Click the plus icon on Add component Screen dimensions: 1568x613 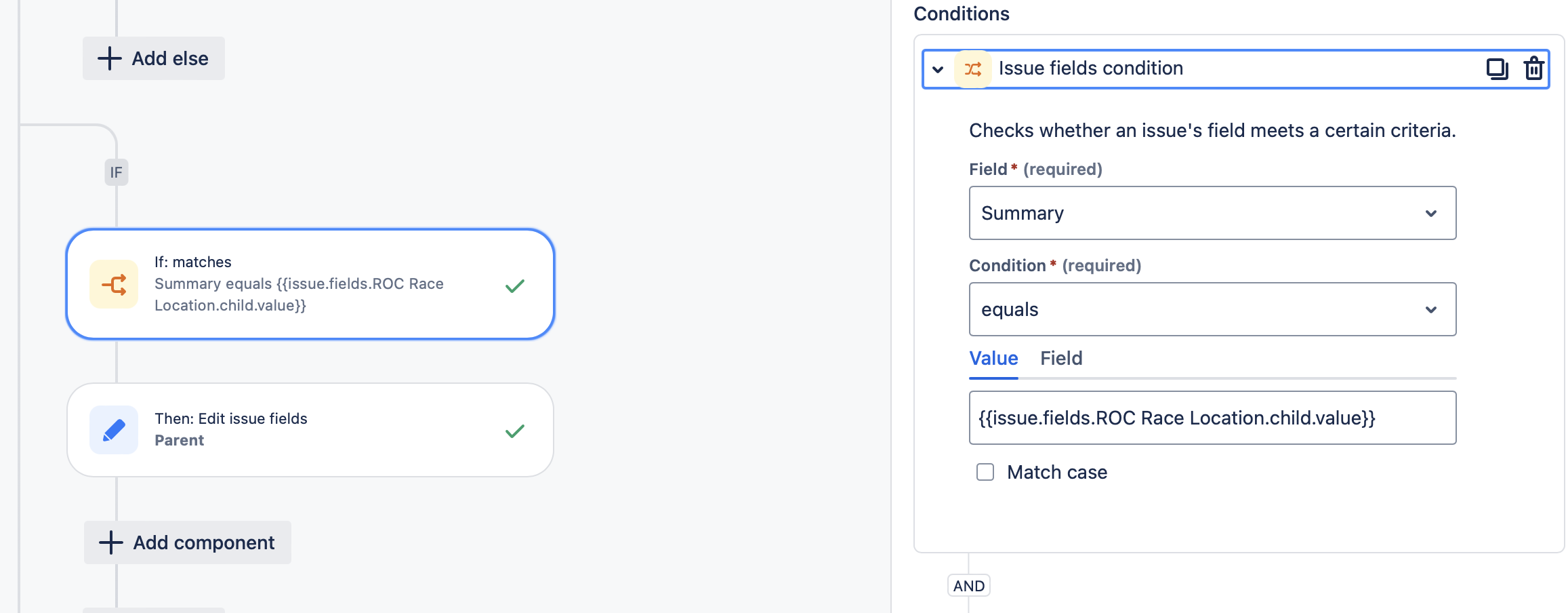109,542
